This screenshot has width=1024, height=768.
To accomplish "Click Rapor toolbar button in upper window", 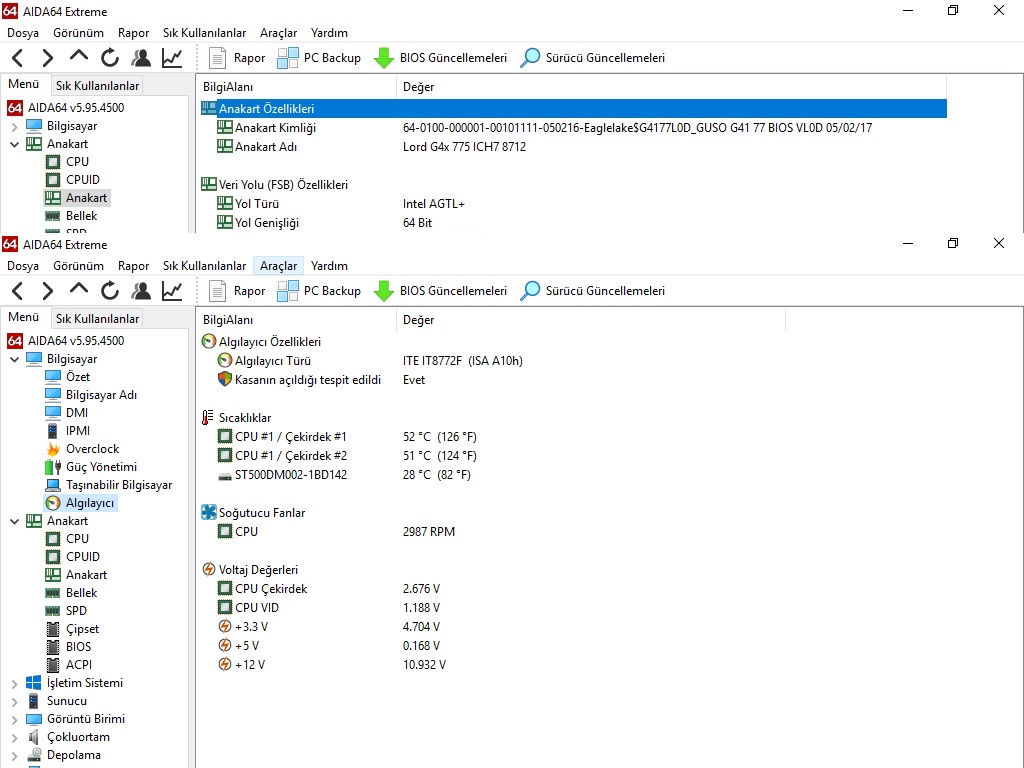I will (237, 58).
